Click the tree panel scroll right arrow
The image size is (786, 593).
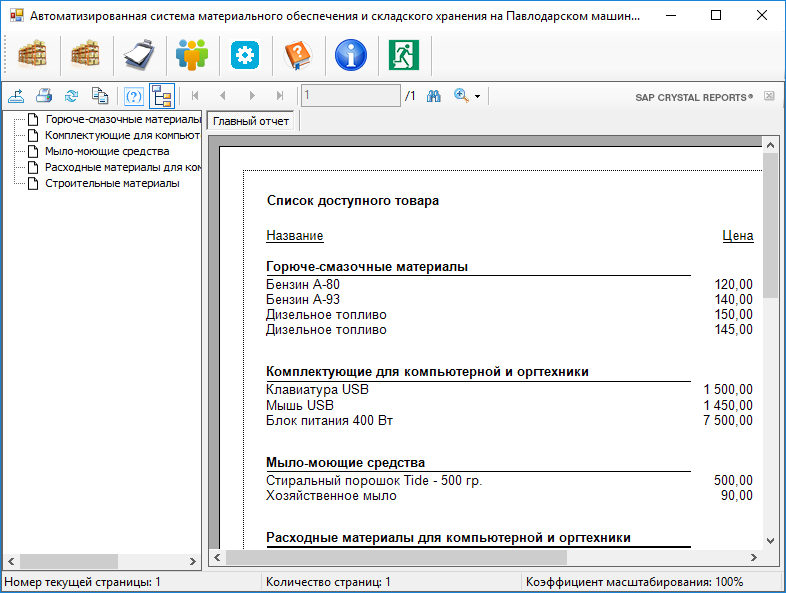[x=192, y=561]
